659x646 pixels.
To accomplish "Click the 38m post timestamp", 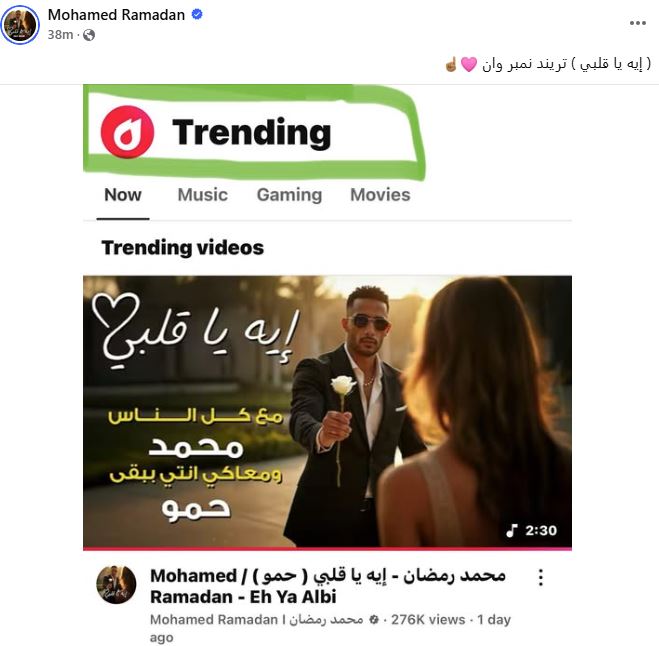I will [60, 34].
